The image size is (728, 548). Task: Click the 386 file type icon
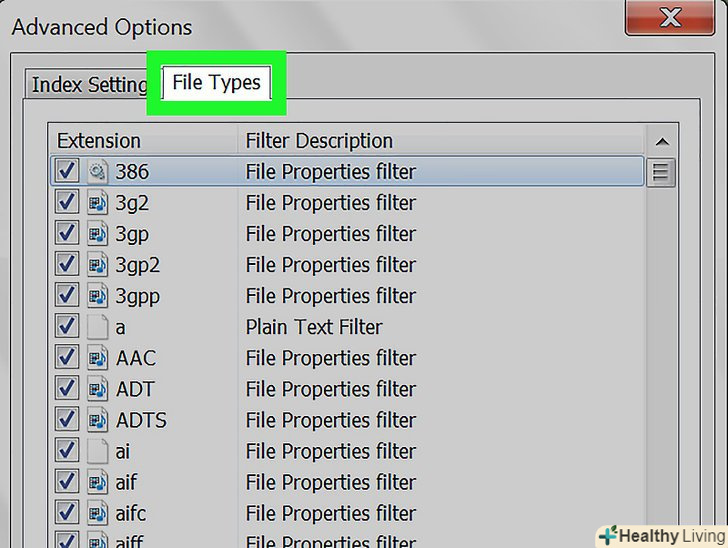pos(97,172)
